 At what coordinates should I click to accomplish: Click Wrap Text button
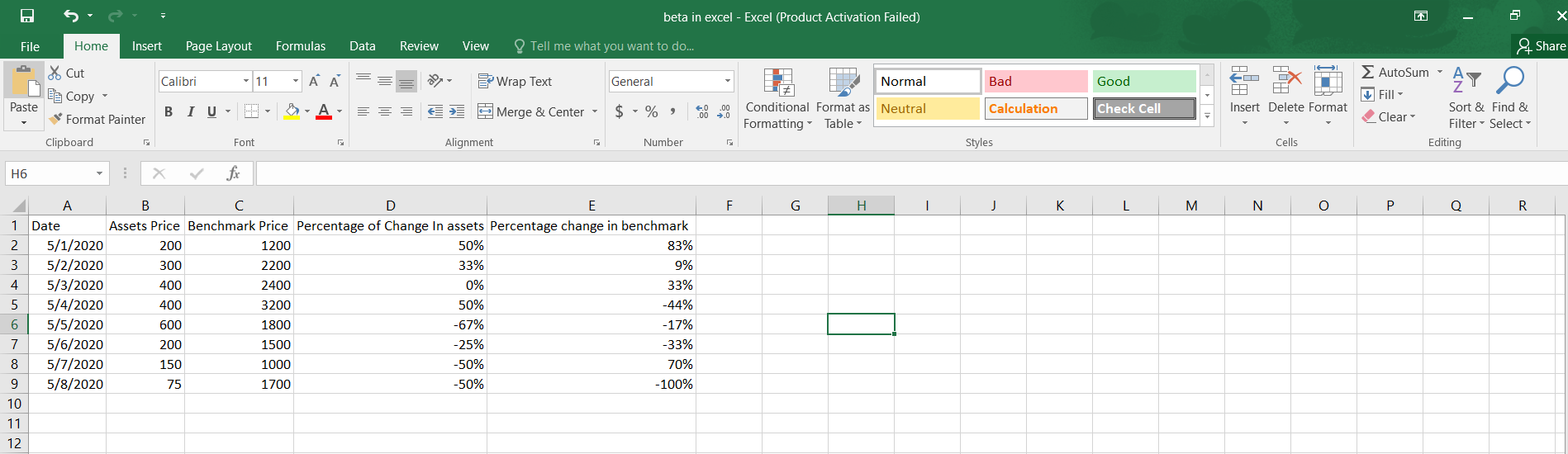(x=515, y=81)
